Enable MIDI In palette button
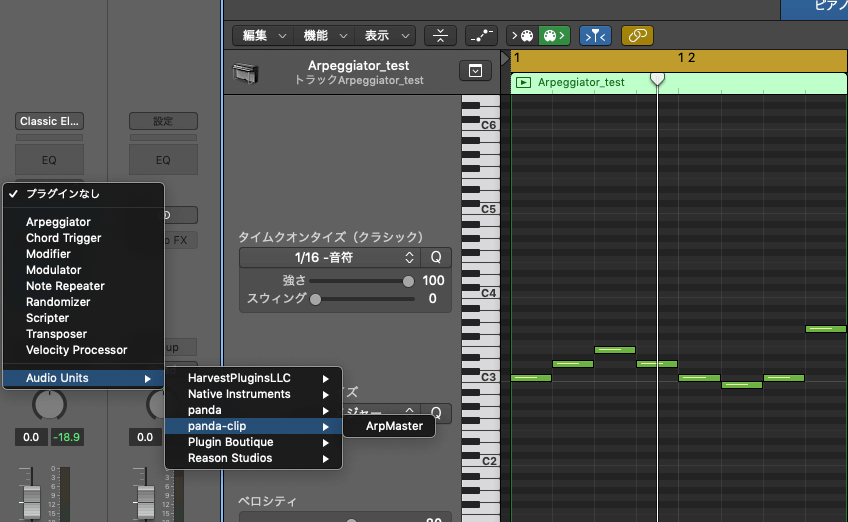The width and height of the screenshot is (848, 522). [522, 36]
